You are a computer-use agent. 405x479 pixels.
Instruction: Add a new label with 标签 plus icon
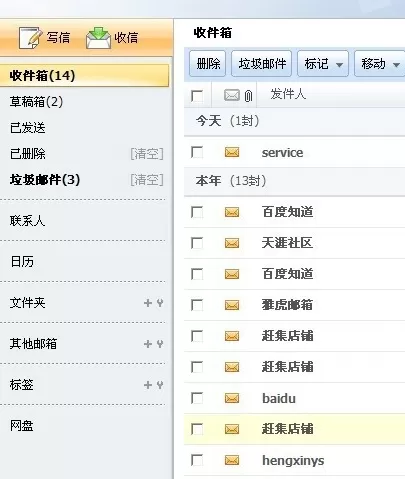coord(148,385)
